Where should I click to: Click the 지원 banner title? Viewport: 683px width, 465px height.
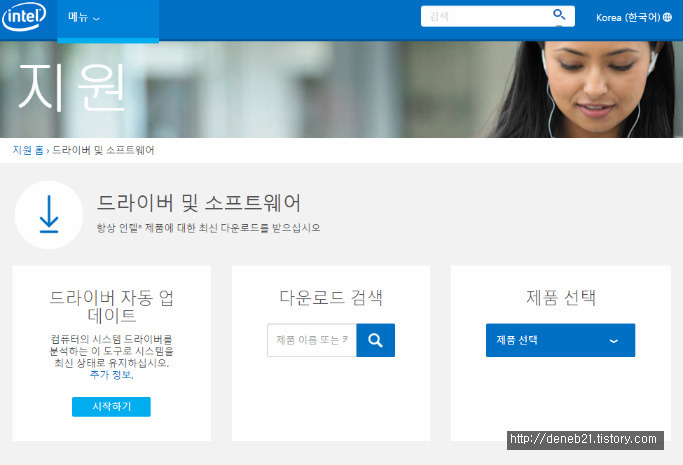click(x=72, y=87)
